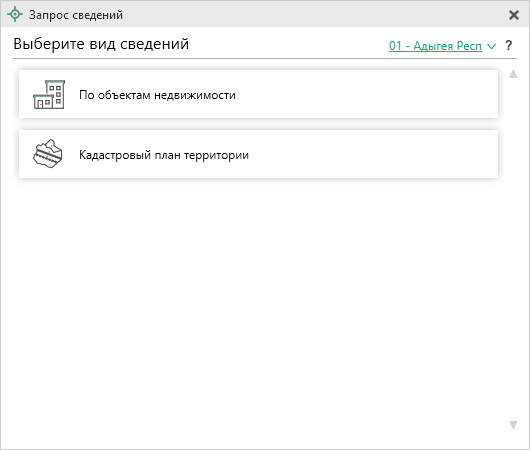Open help with the question mark icon
This screenshot has width=530, height=450.
(508, 45)
